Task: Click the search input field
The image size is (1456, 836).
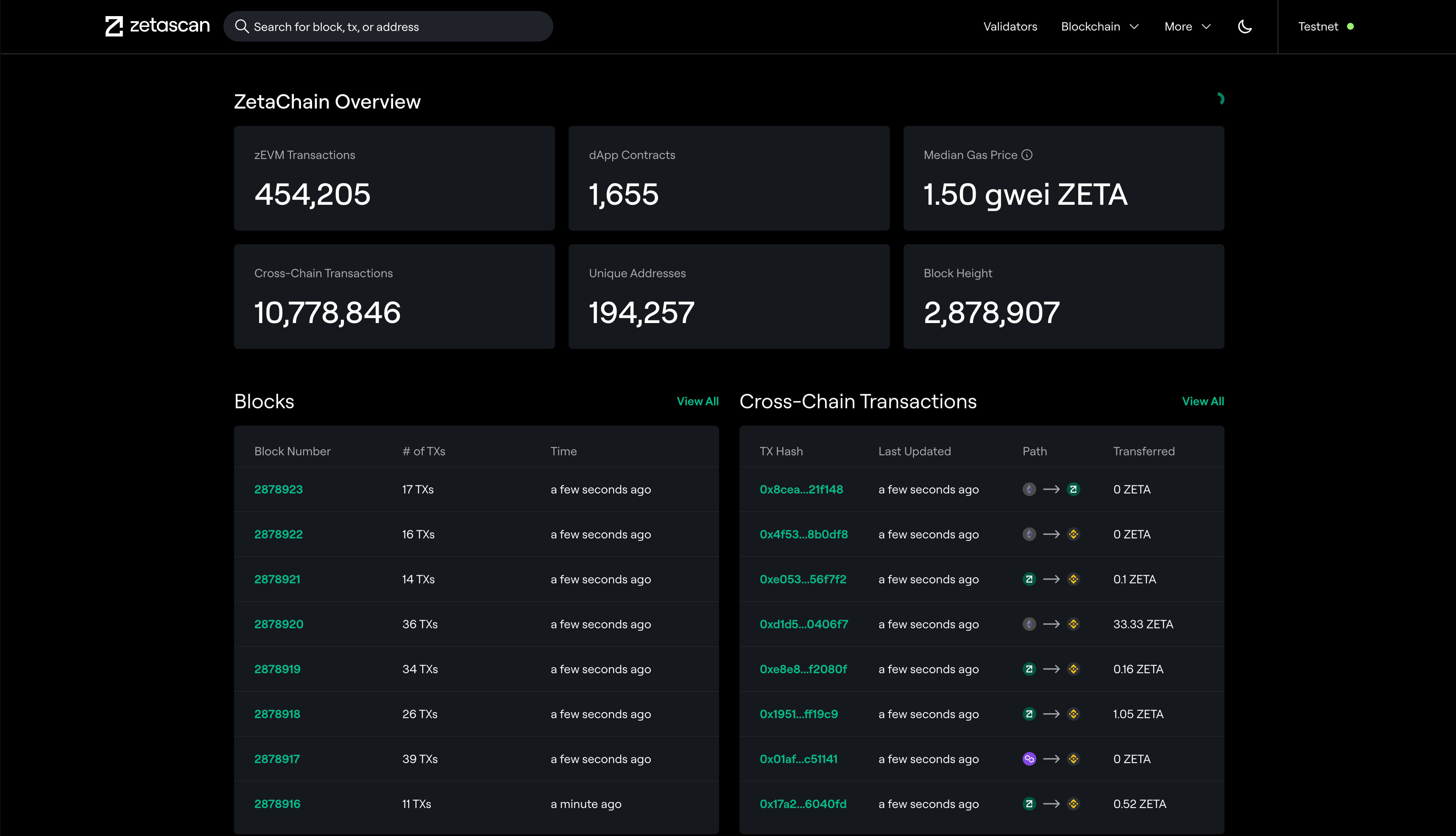Action: pyautogui.click(x=396, y=26)
